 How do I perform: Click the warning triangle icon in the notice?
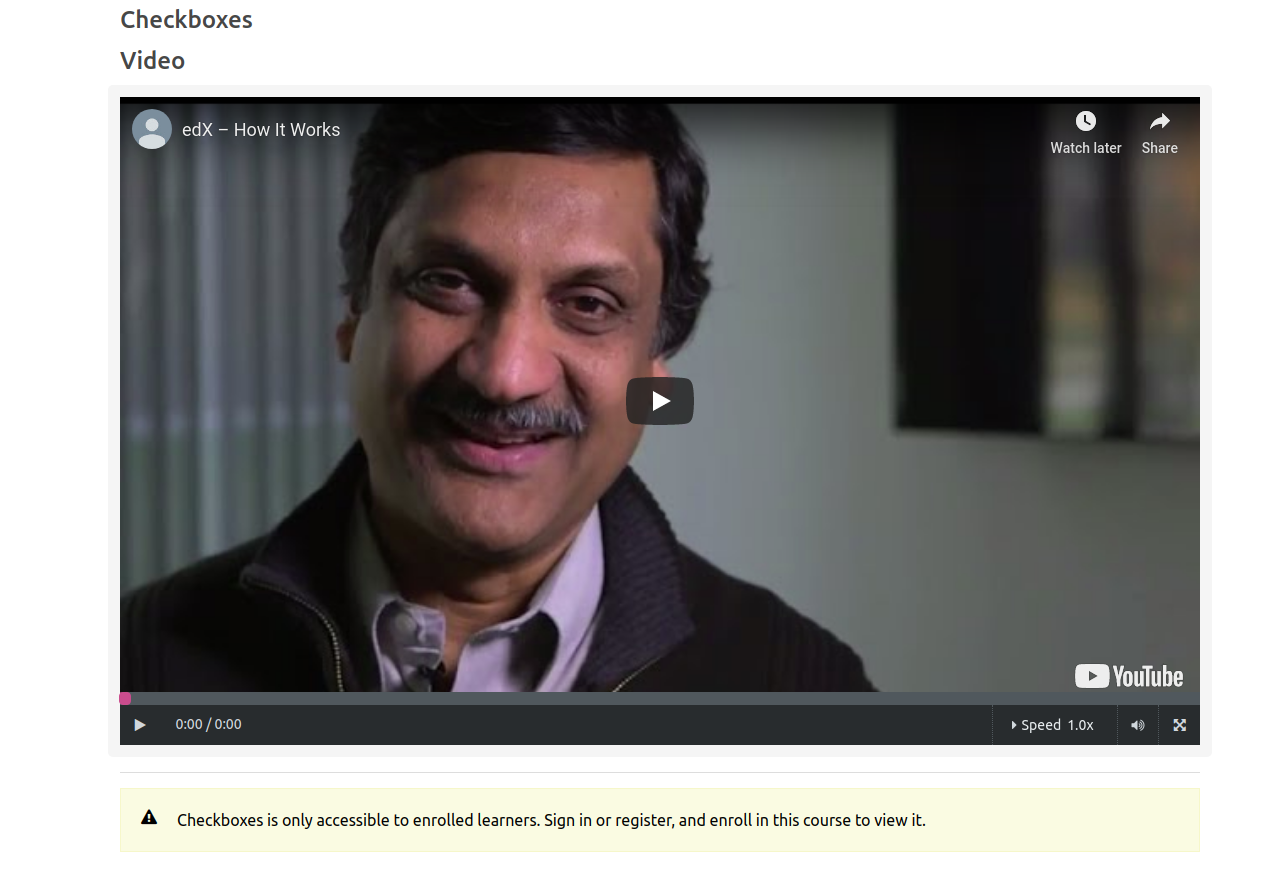click(149, 817)
